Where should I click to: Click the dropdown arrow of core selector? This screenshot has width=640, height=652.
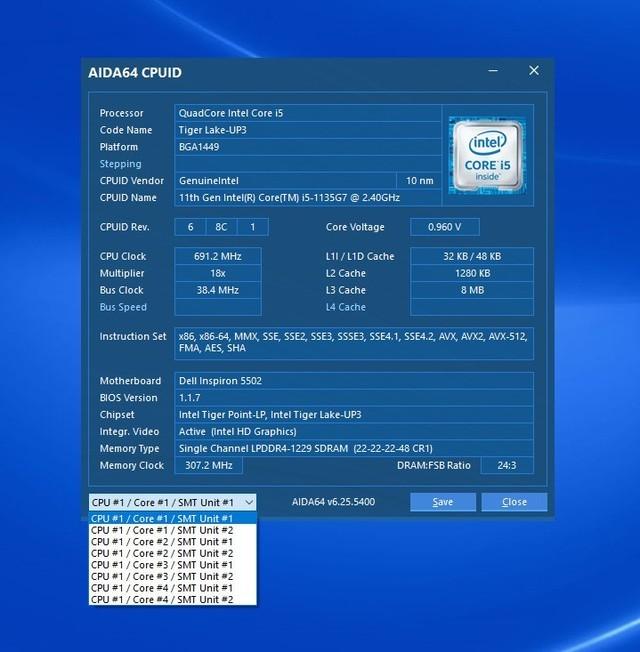click(249, 502)
